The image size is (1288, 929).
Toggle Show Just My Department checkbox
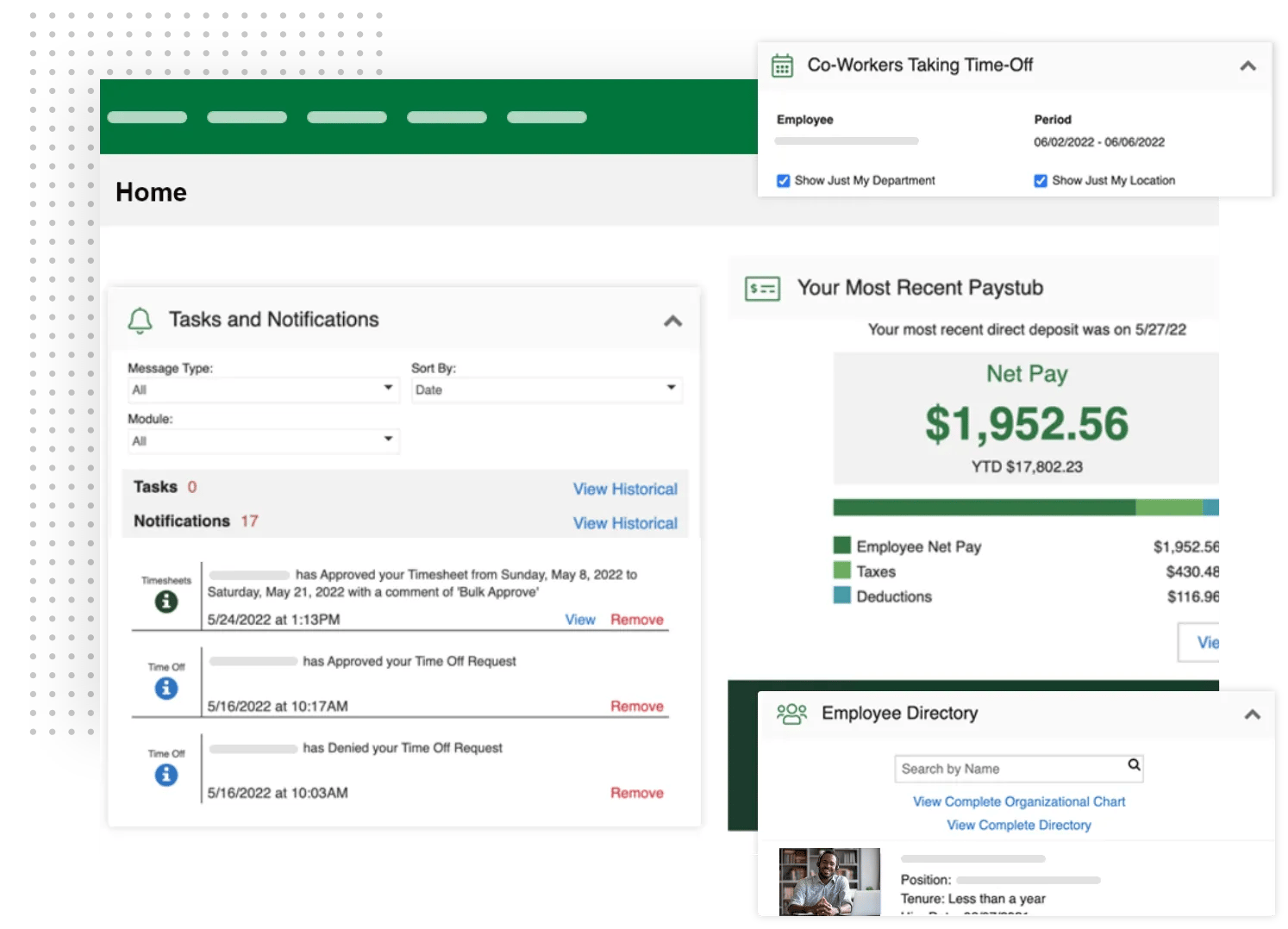click(x=783, y=181)
